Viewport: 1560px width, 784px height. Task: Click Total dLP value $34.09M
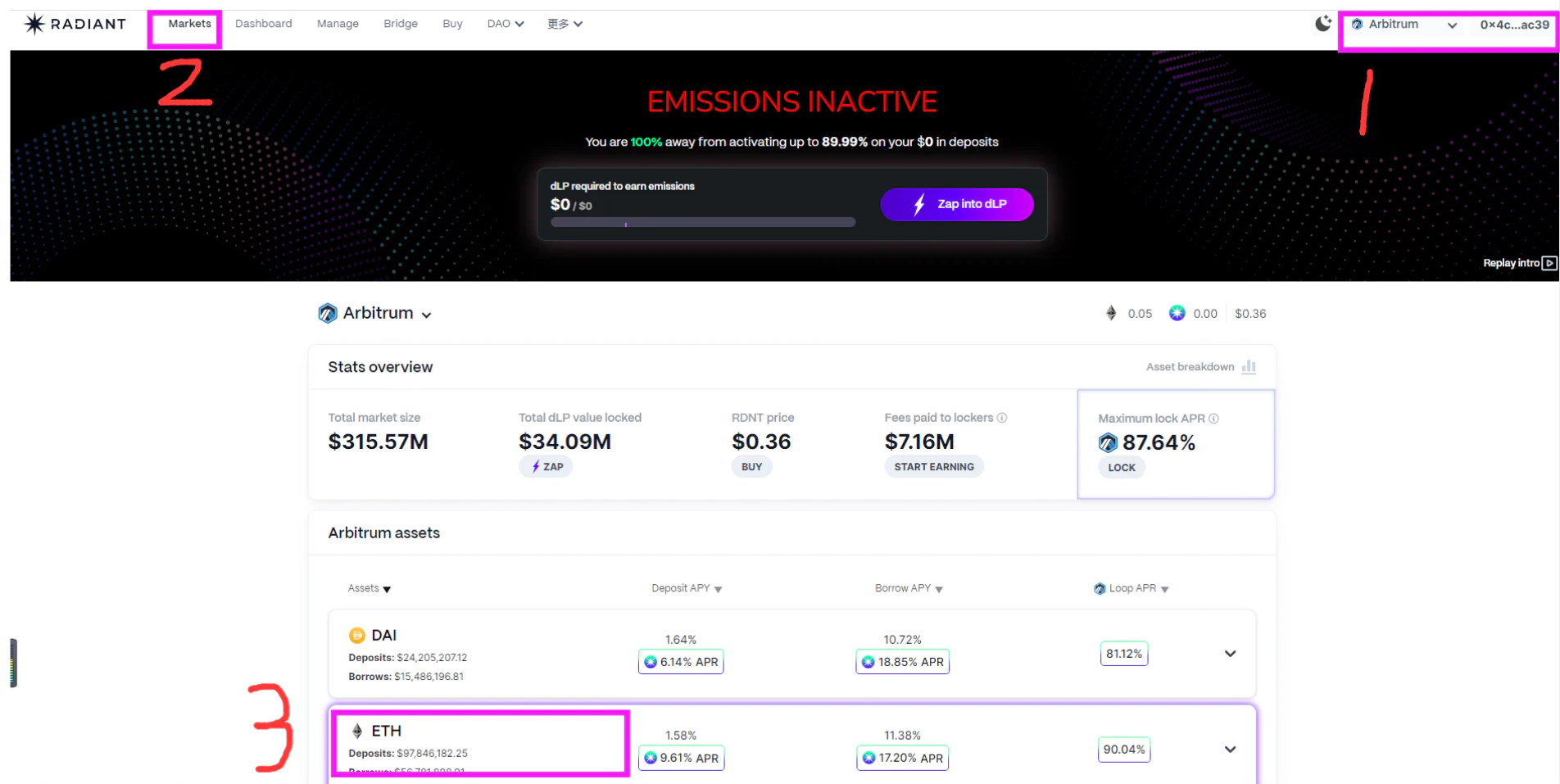tap(565, 442)
